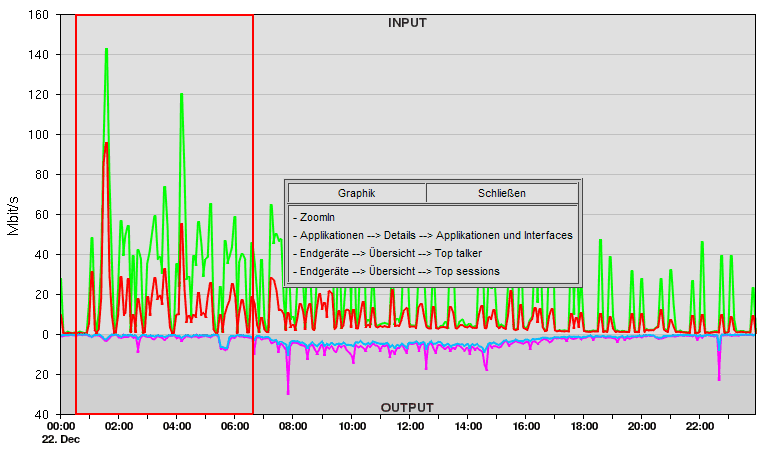Click the tallest green peak above 140 Mbit/s
The width and height of the screenshot is (769, 455).
click(x=106, y=50)
